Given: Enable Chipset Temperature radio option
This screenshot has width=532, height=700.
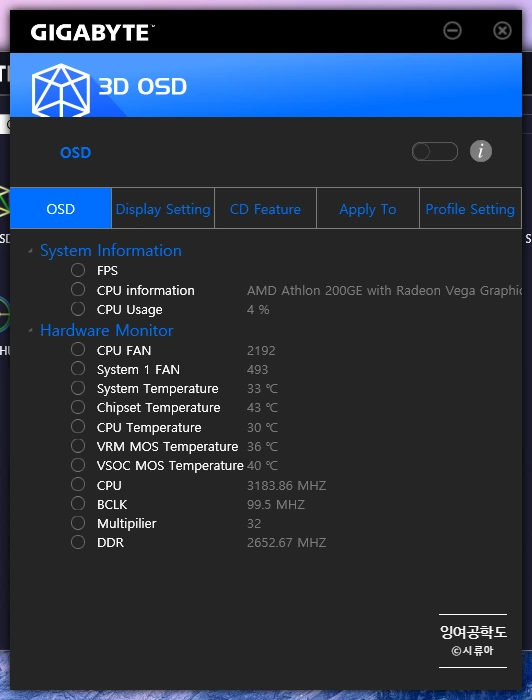Looking at the screenshot, I should pos(78,407).
